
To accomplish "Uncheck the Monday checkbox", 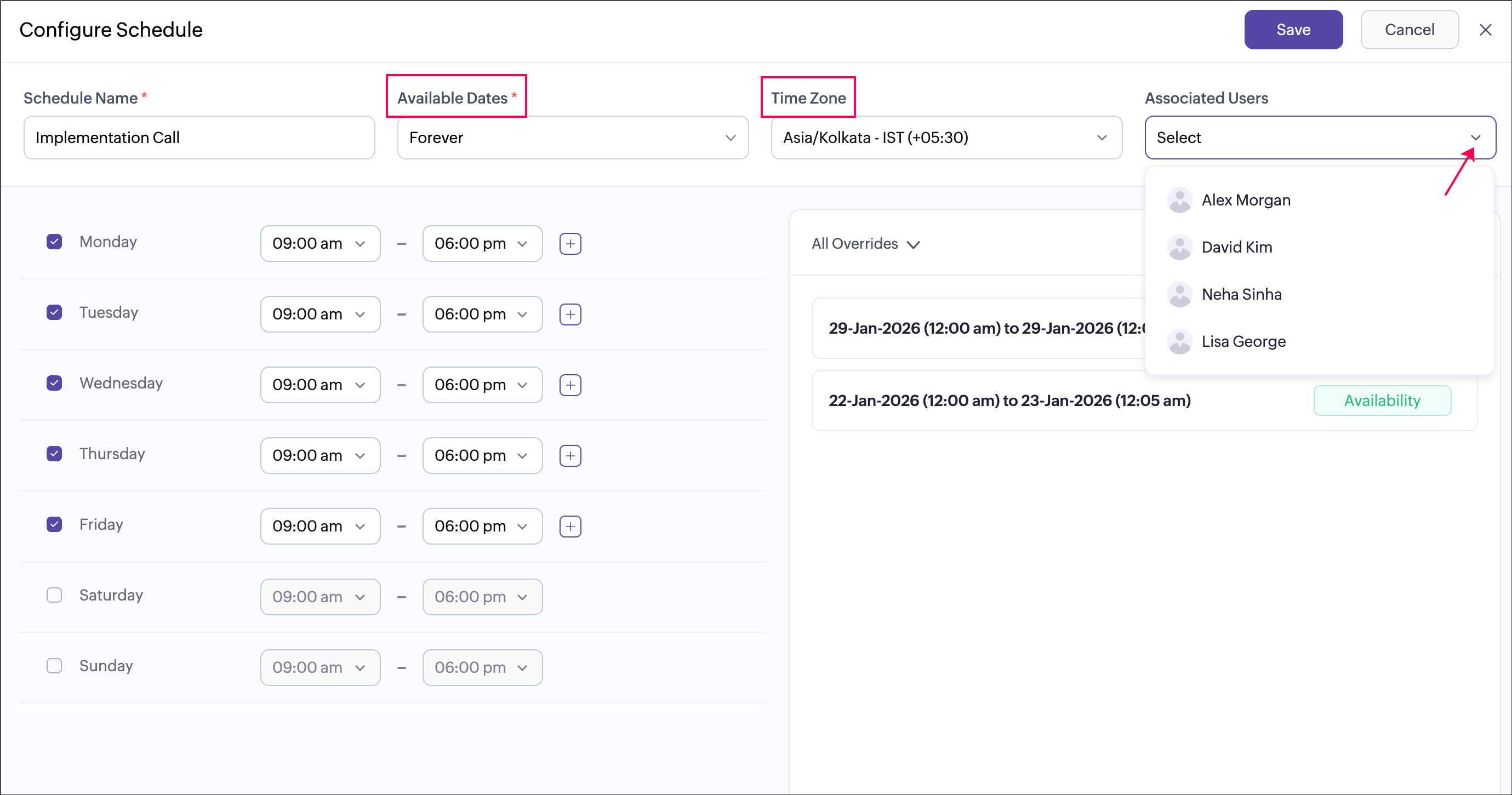I will coord(54,242).
